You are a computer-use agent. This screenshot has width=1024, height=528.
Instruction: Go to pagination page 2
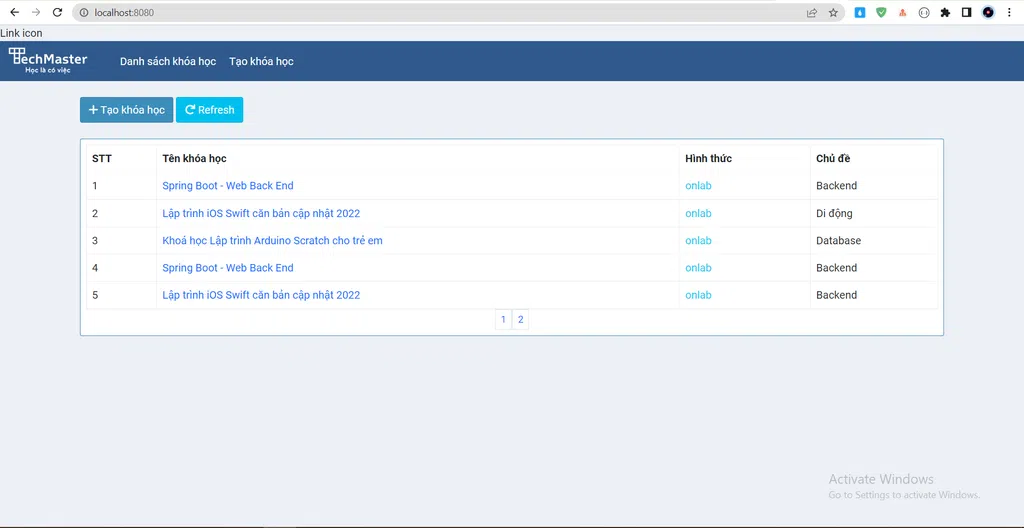coord(520,320)
